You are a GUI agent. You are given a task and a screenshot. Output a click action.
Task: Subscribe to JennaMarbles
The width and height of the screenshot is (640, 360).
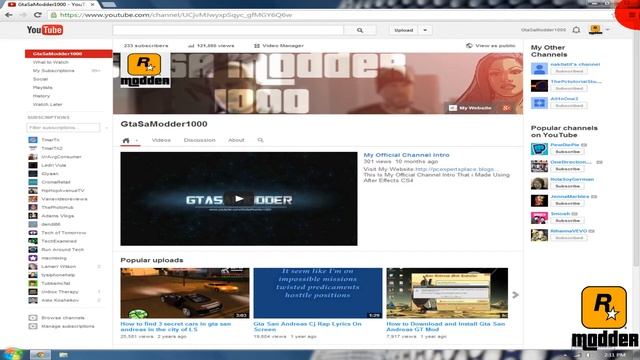tap(567, 203)
